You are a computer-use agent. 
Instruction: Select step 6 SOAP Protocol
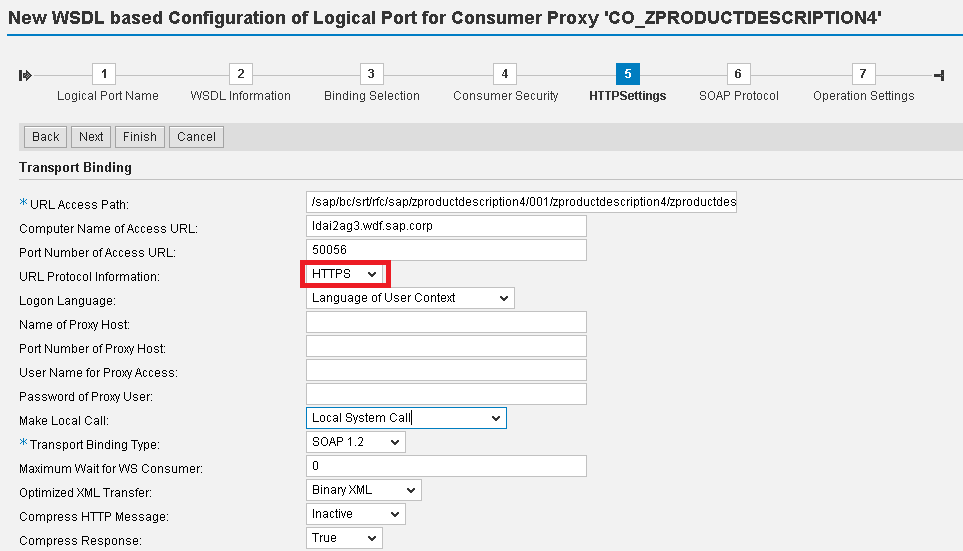click(738, 74)
